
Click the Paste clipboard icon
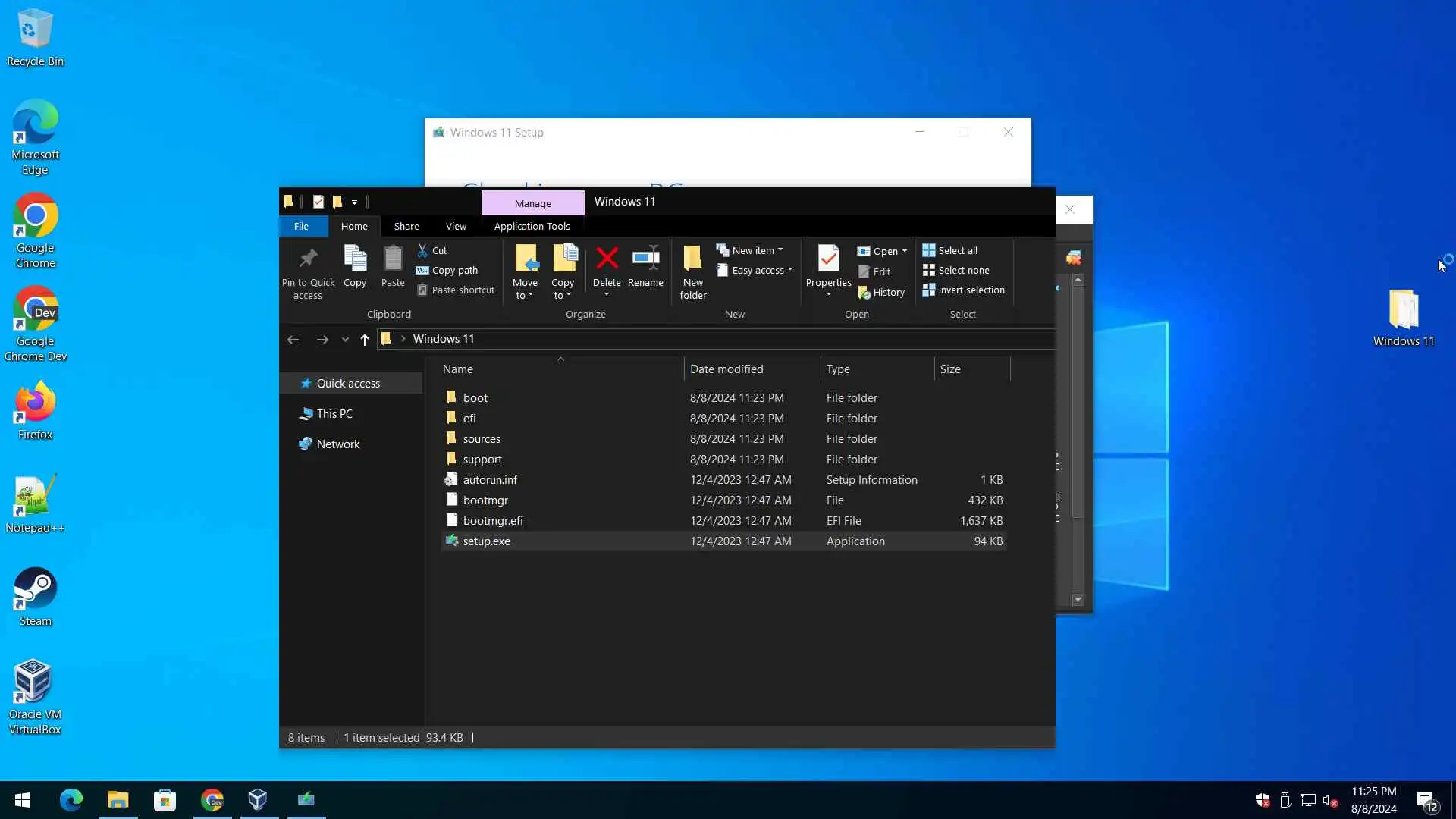(x=393, y=259)
